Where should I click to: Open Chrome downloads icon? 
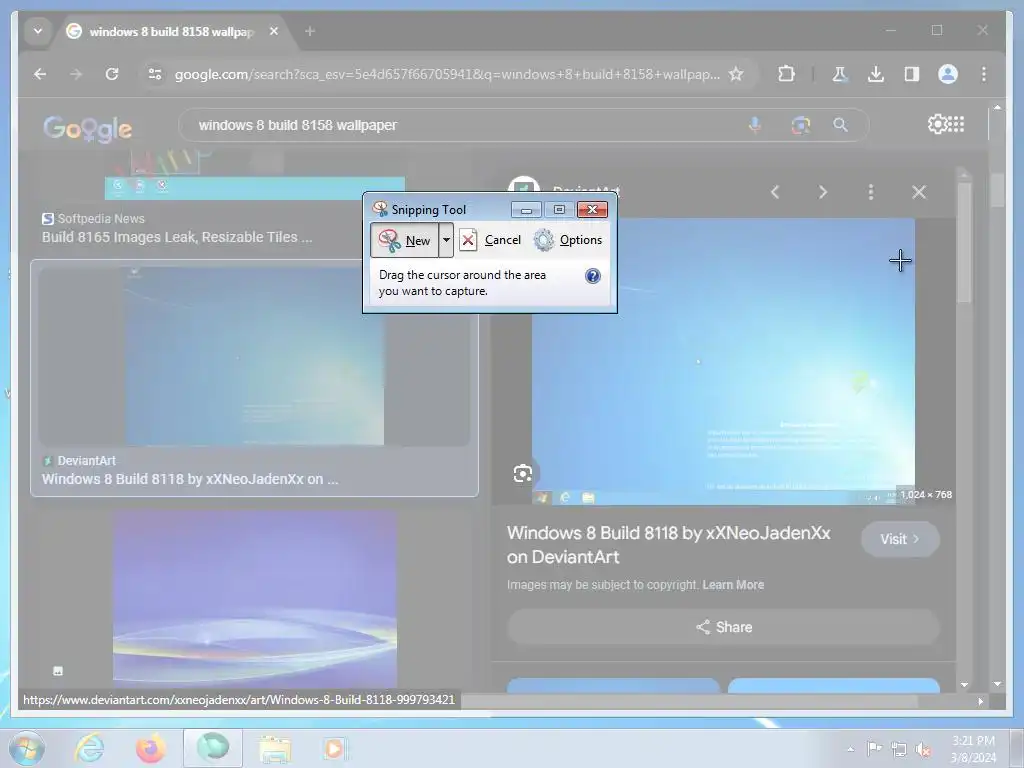coord(876,74)
